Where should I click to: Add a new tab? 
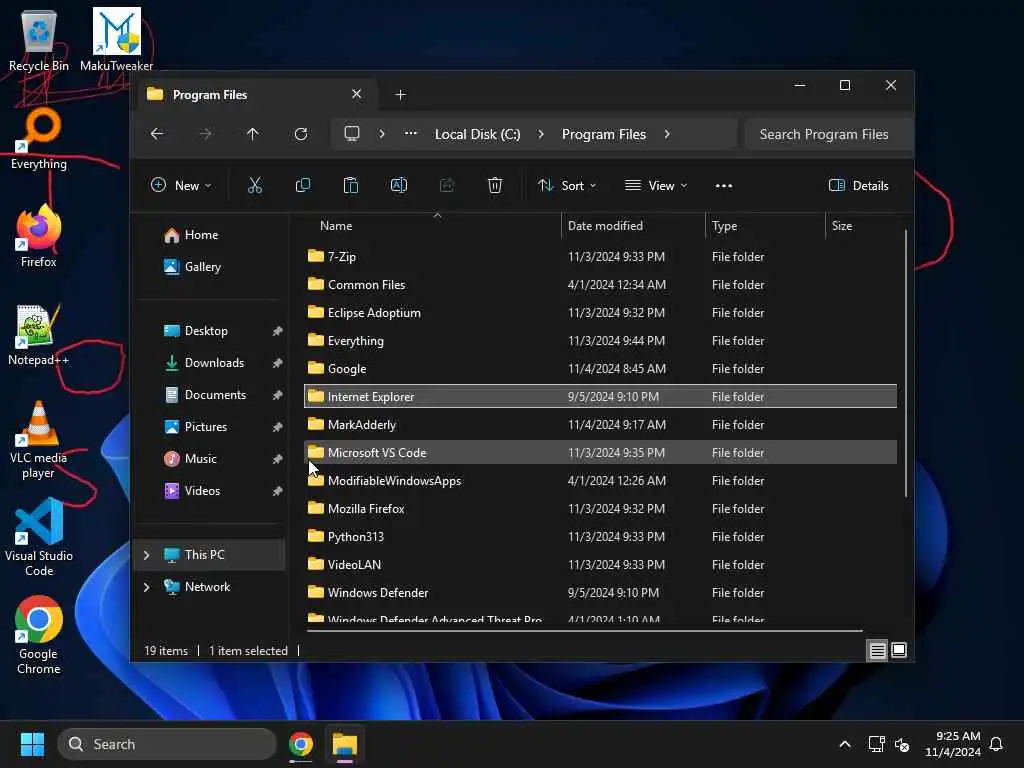(x=400, y=95)
